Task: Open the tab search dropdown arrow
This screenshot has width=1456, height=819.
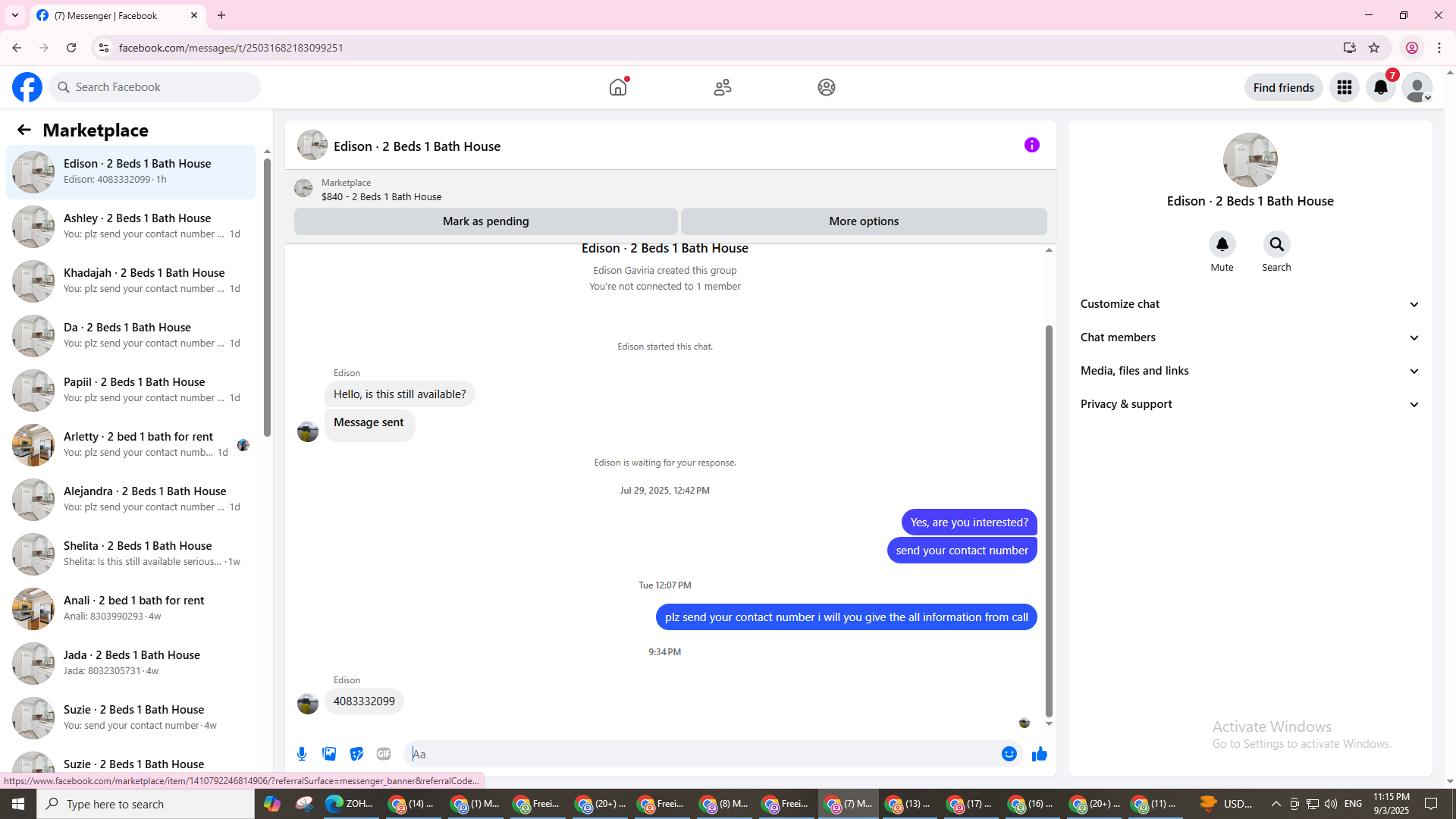Action: click(x=15, y=15)
